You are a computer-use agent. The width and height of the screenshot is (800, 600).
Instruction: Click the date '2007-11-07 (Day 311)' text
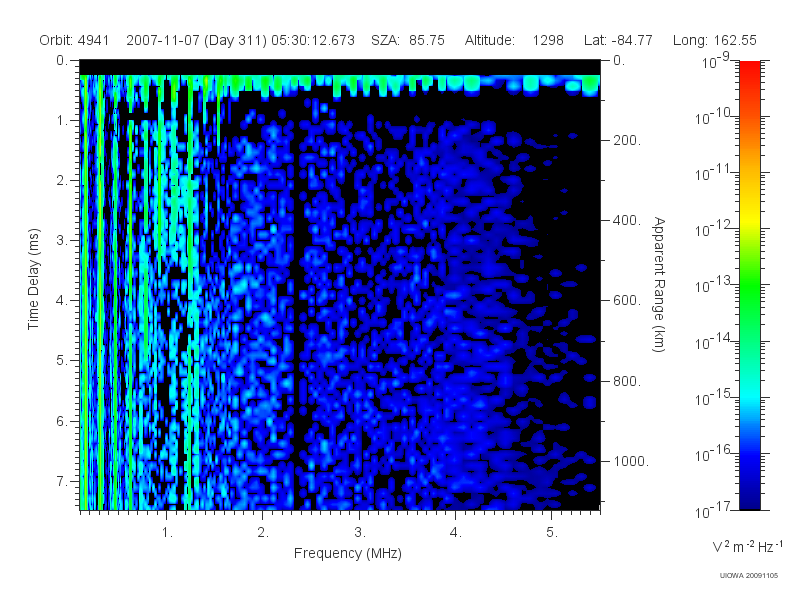click(x=196, y=40)
